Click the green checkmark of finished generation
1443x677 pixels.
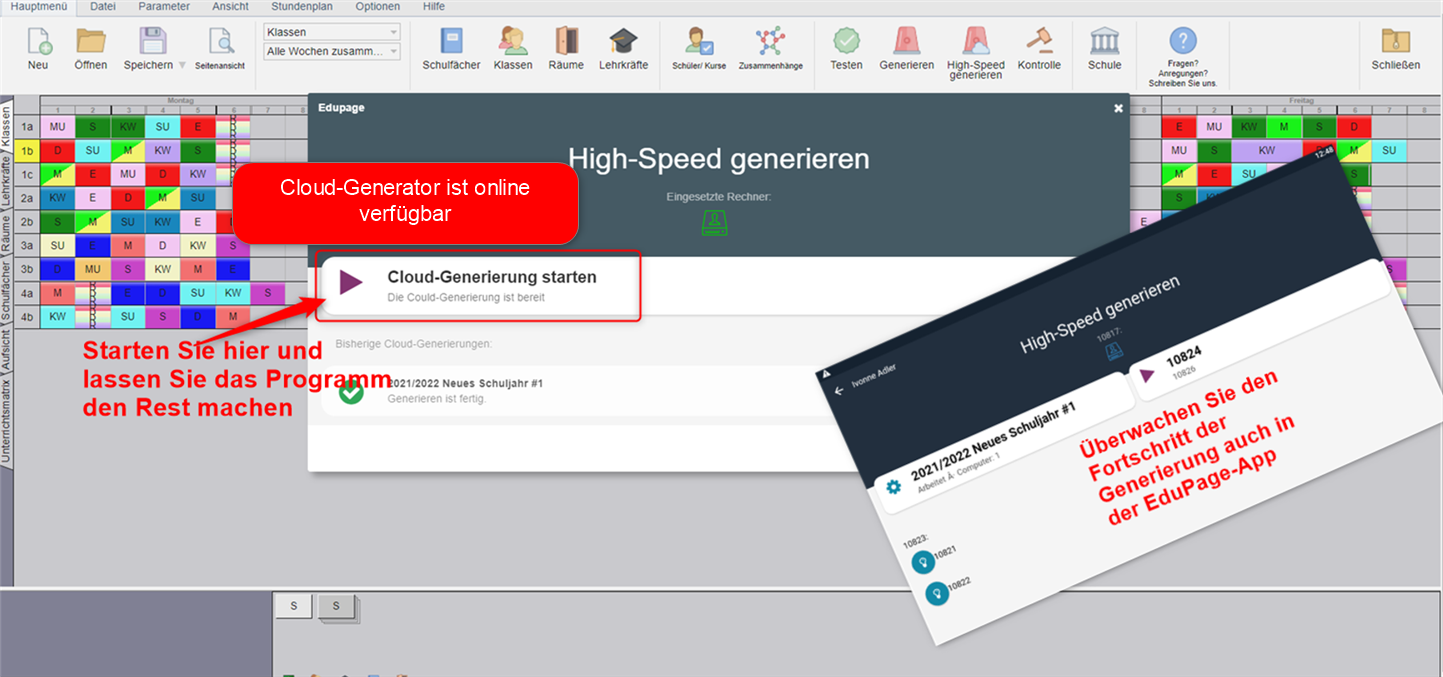351,391
